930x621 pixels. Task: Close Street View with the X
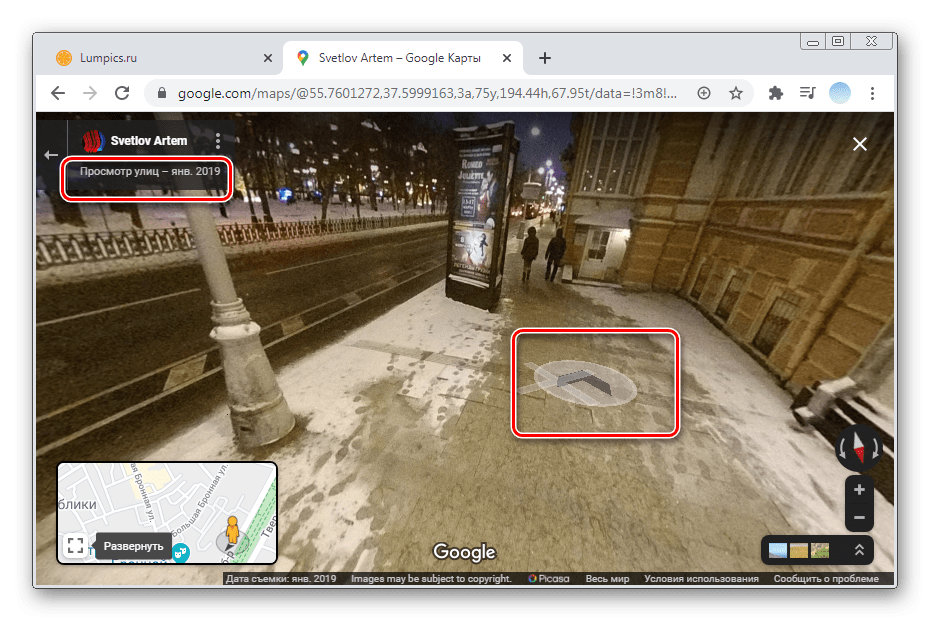(x=859, y=144)
